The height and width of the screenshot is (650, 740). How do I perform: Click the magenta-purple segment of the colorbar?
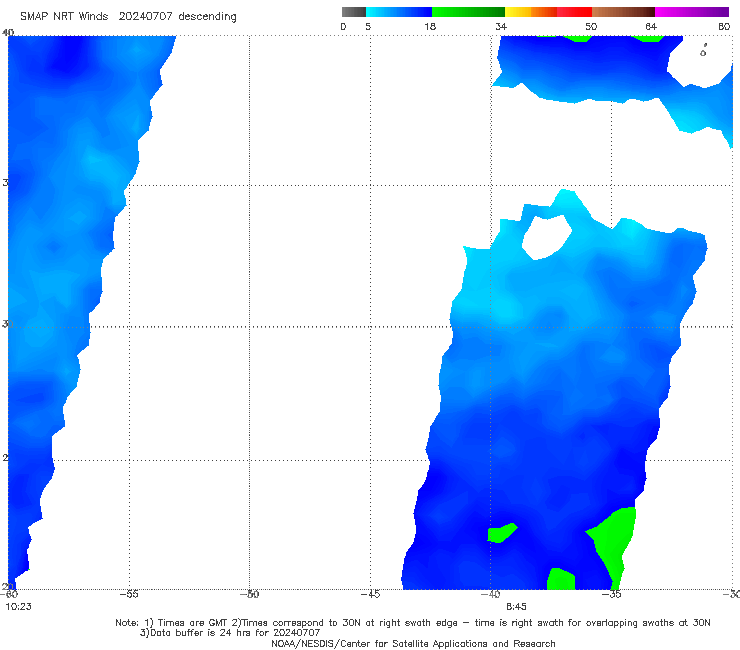pos(691,12)
